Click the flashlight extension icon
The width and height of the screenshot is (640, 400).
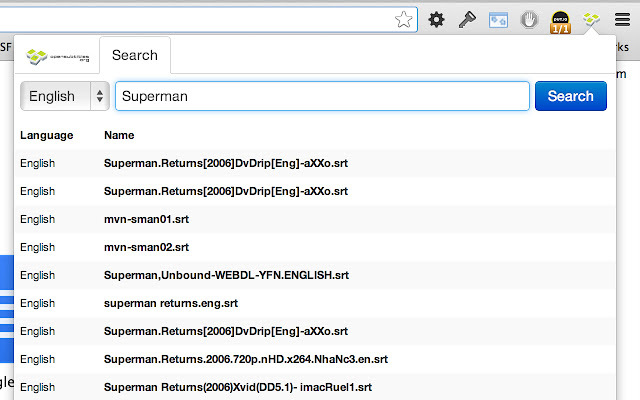point(467,19)
